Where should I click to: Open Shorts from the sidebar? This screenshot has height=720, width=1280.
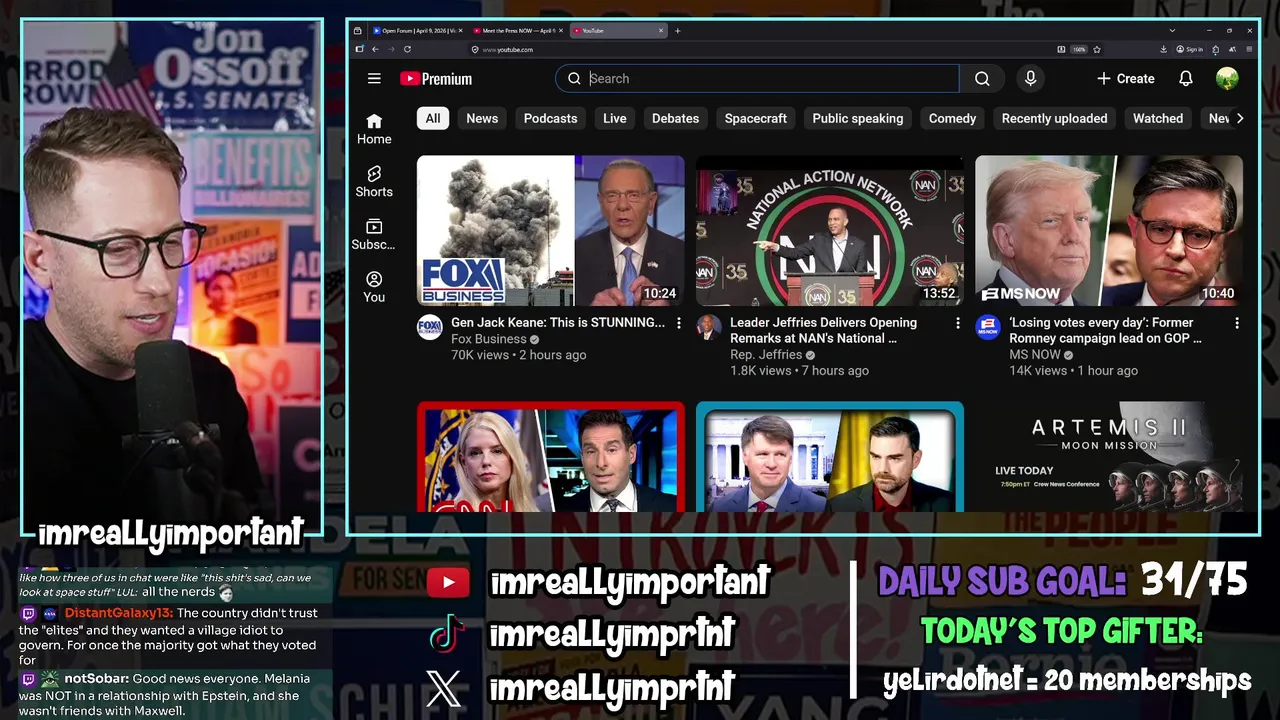[374, 182]
